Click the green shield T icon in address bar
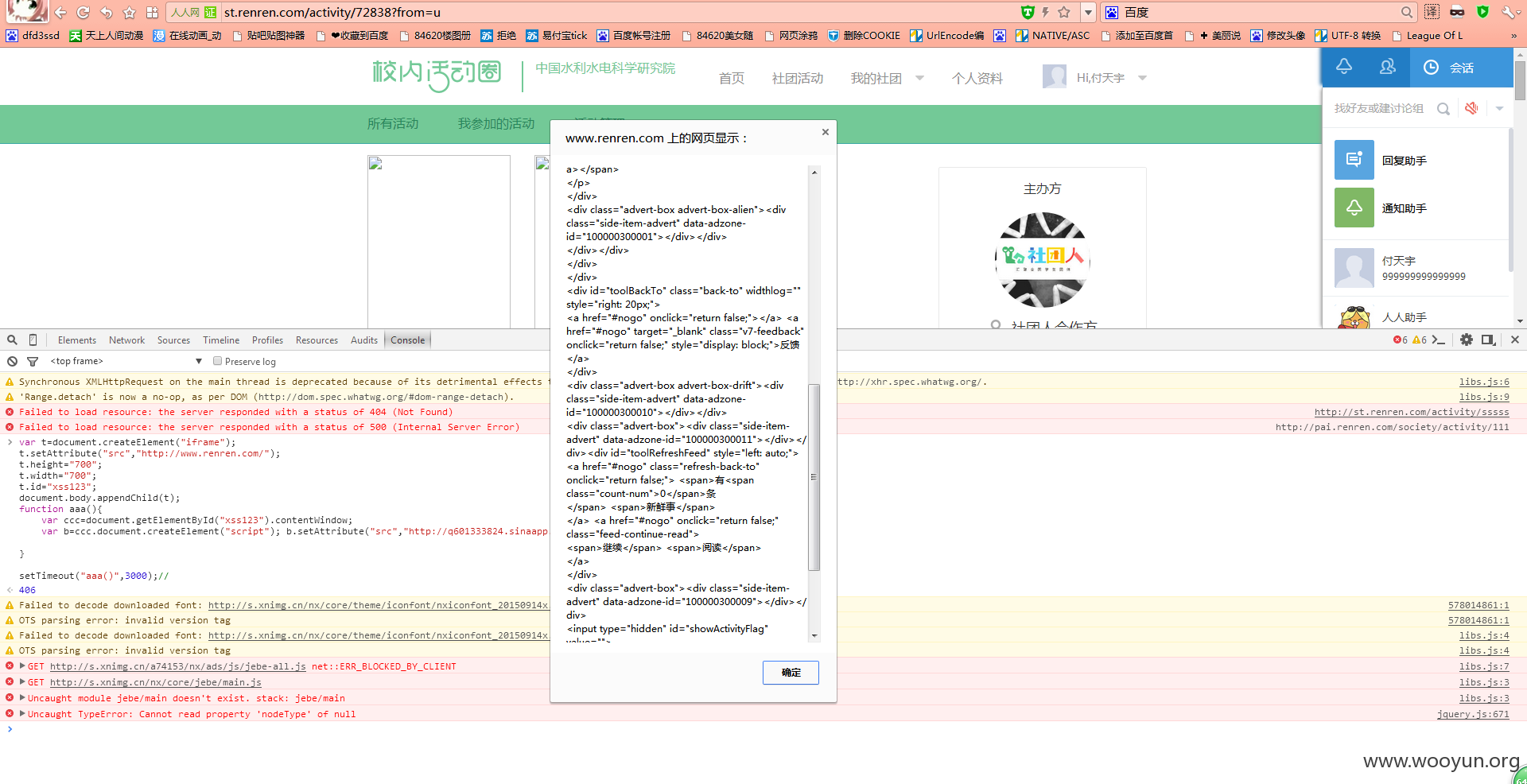Screen dimensions: 1527x784 point(1028,12)
